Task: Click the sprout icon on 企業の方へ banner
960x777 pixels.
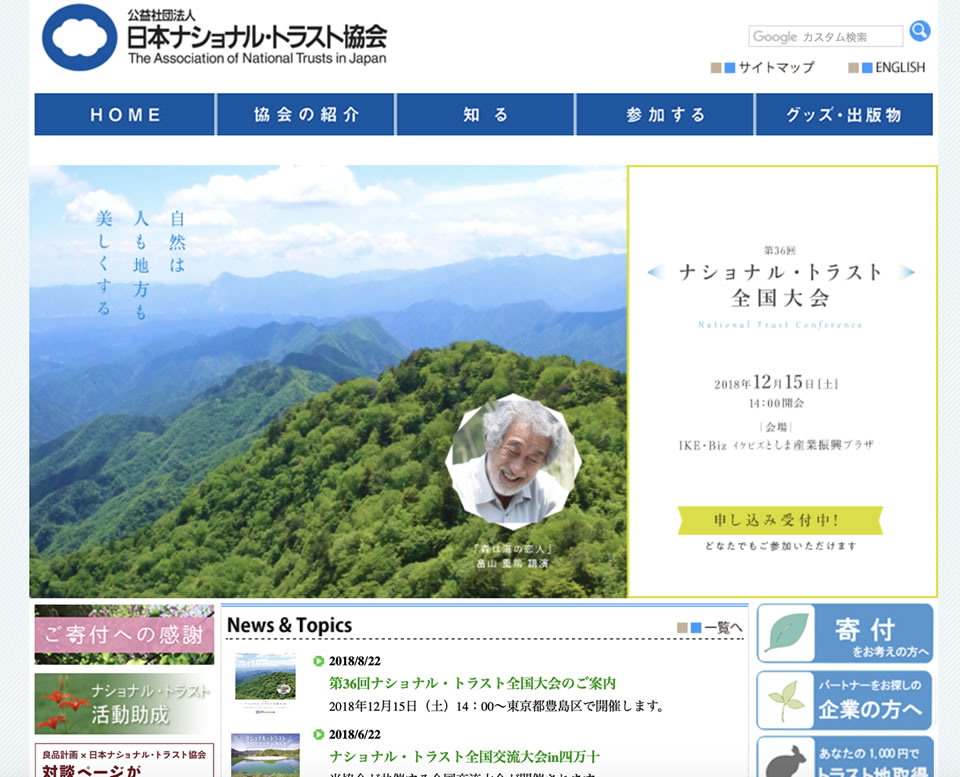Action: click(x=786, y=700)
